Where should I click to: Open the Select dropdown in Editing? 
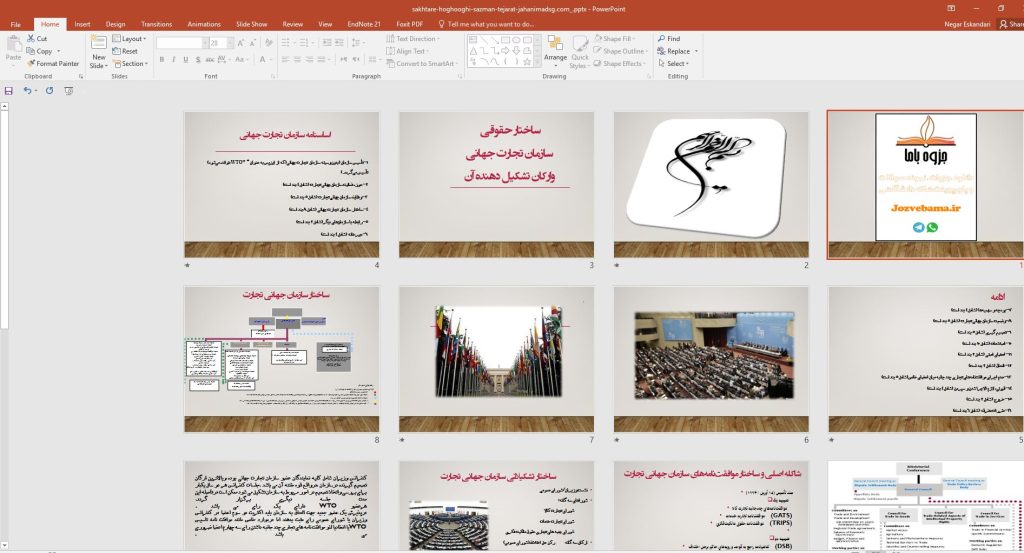pyautogui.click(x=673, y=63)
